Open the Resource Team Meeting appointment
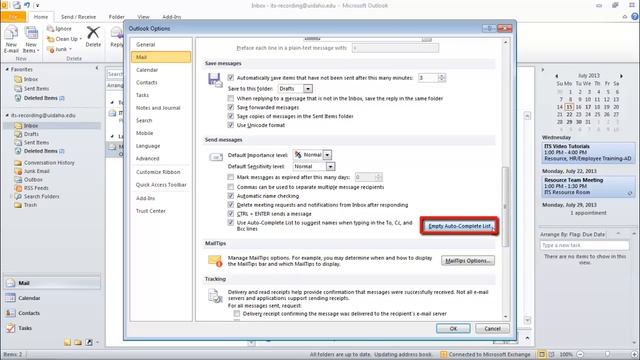Screen dimensions: 640x360 (x=588, y=186)
